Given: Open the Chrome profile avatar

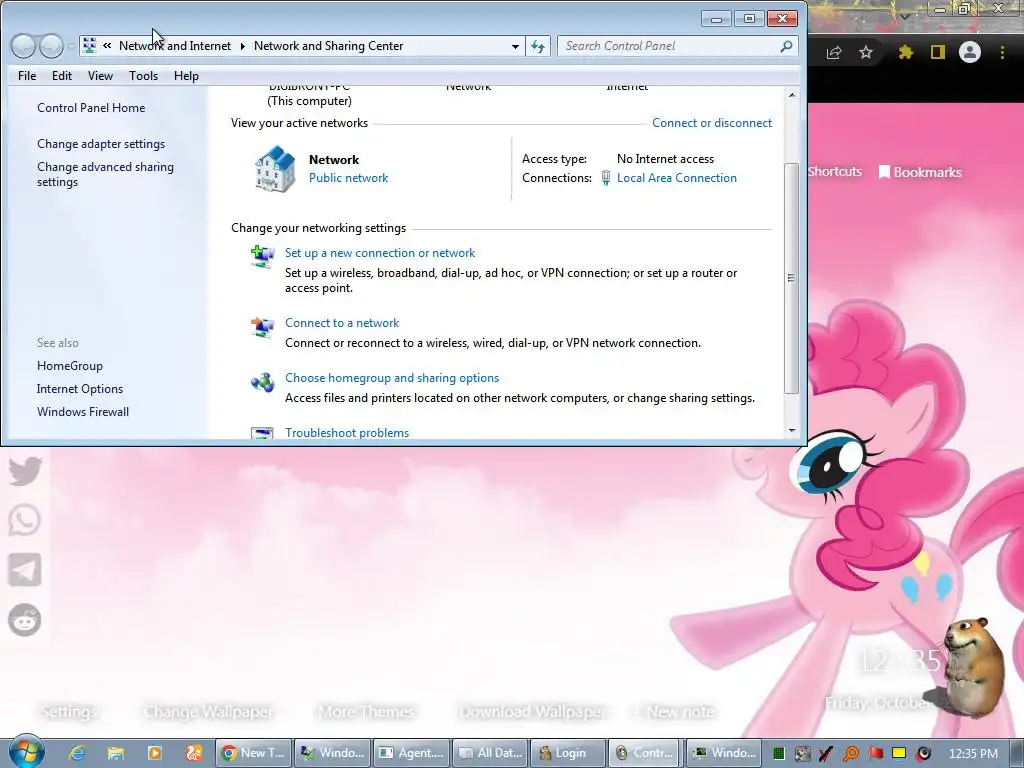Looking at the screenshot, I should [970, 52].
